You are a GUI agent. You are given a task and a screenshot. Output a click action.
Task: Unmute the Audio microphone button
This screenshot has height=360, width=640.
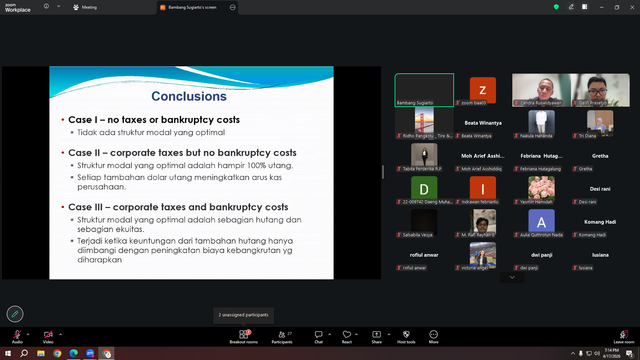pyautogui.click(x=17, y=336)
